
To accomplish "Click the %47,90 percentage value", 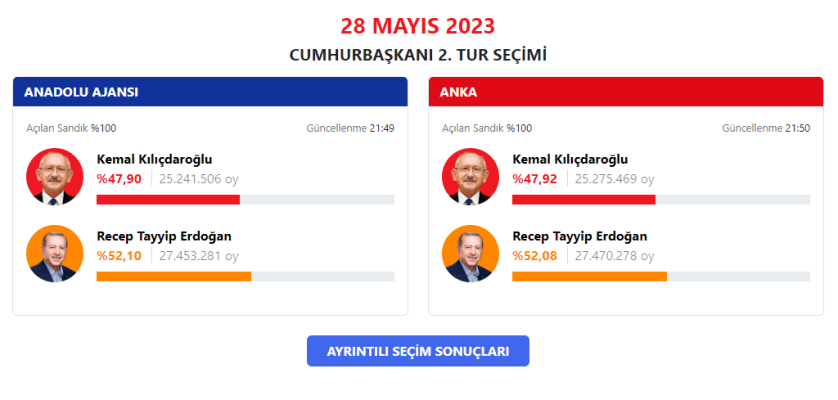I will pyautogui.click(x=119, y=179).
